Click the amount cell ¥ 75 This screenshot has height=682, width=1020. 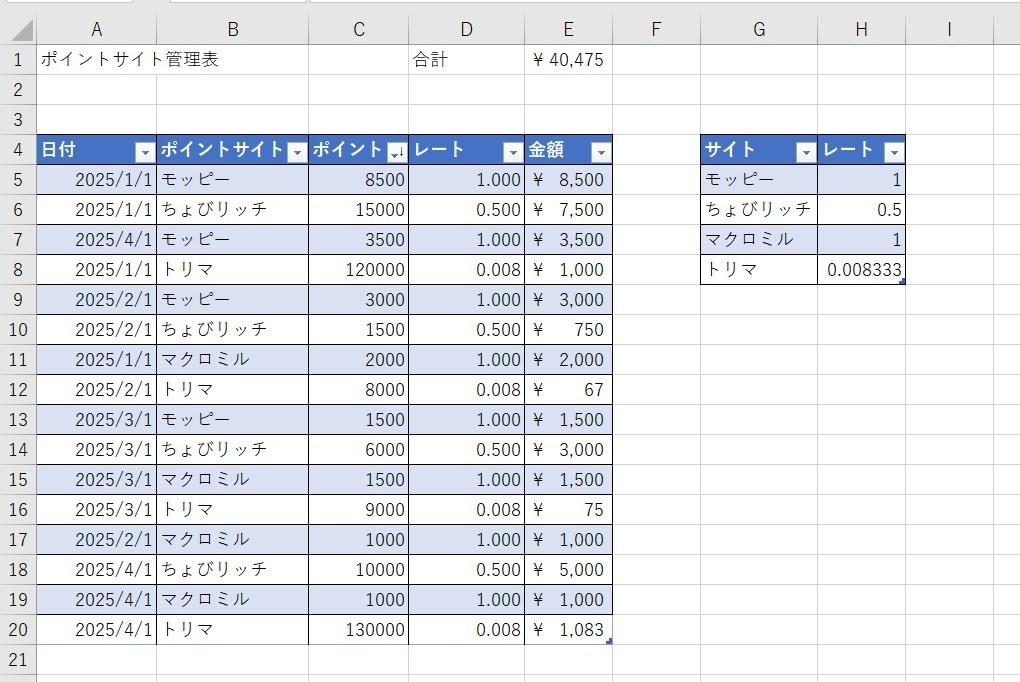(x=569, y=510)
